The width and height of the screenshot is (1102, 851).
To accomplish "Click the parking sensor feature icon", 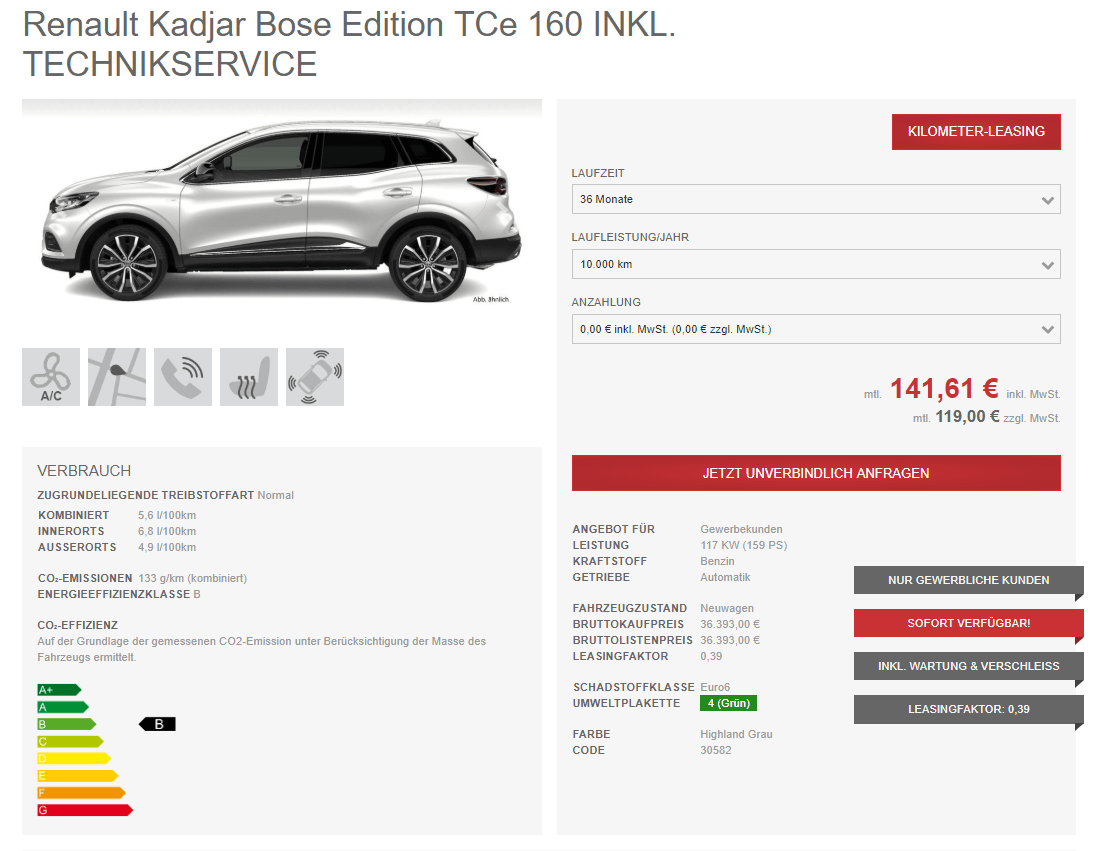I will [315, 377].
